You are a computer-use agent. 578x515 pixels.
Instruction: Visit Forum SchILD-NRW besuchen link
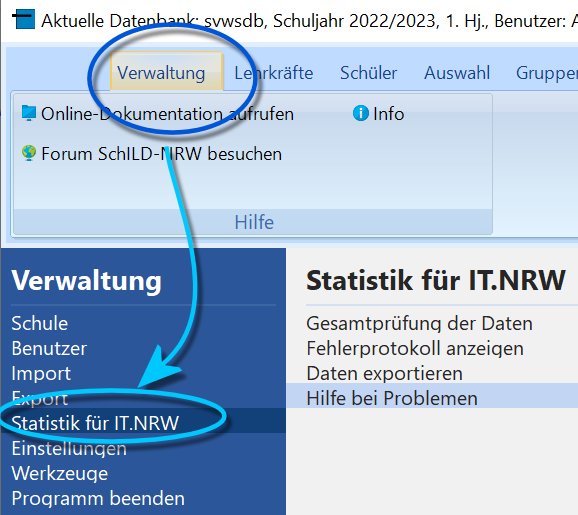161,154
